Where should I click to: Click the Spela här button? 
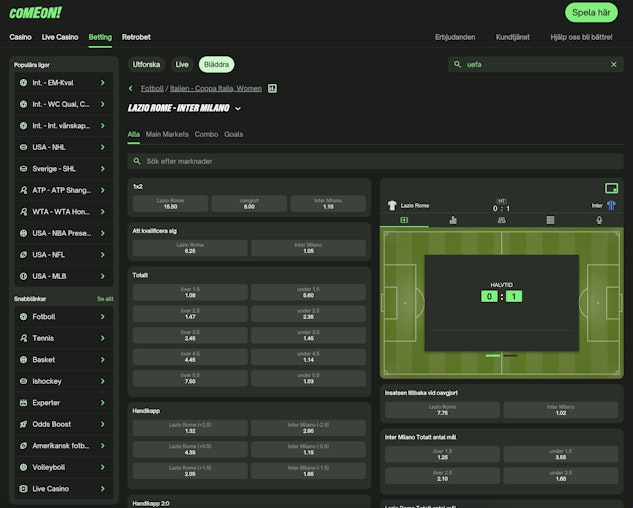tap(591, 13)
